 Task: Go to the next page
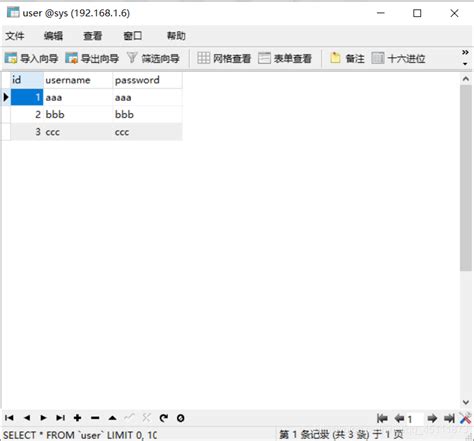coord(432,418)
